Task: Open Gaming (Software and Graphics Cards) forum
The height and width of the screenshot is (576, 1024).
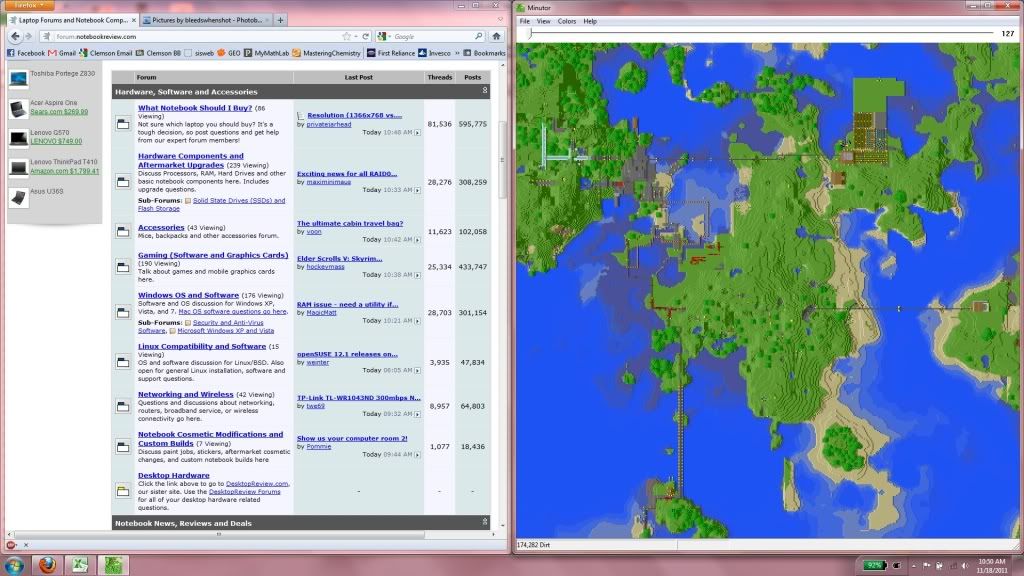Action: 213,255
